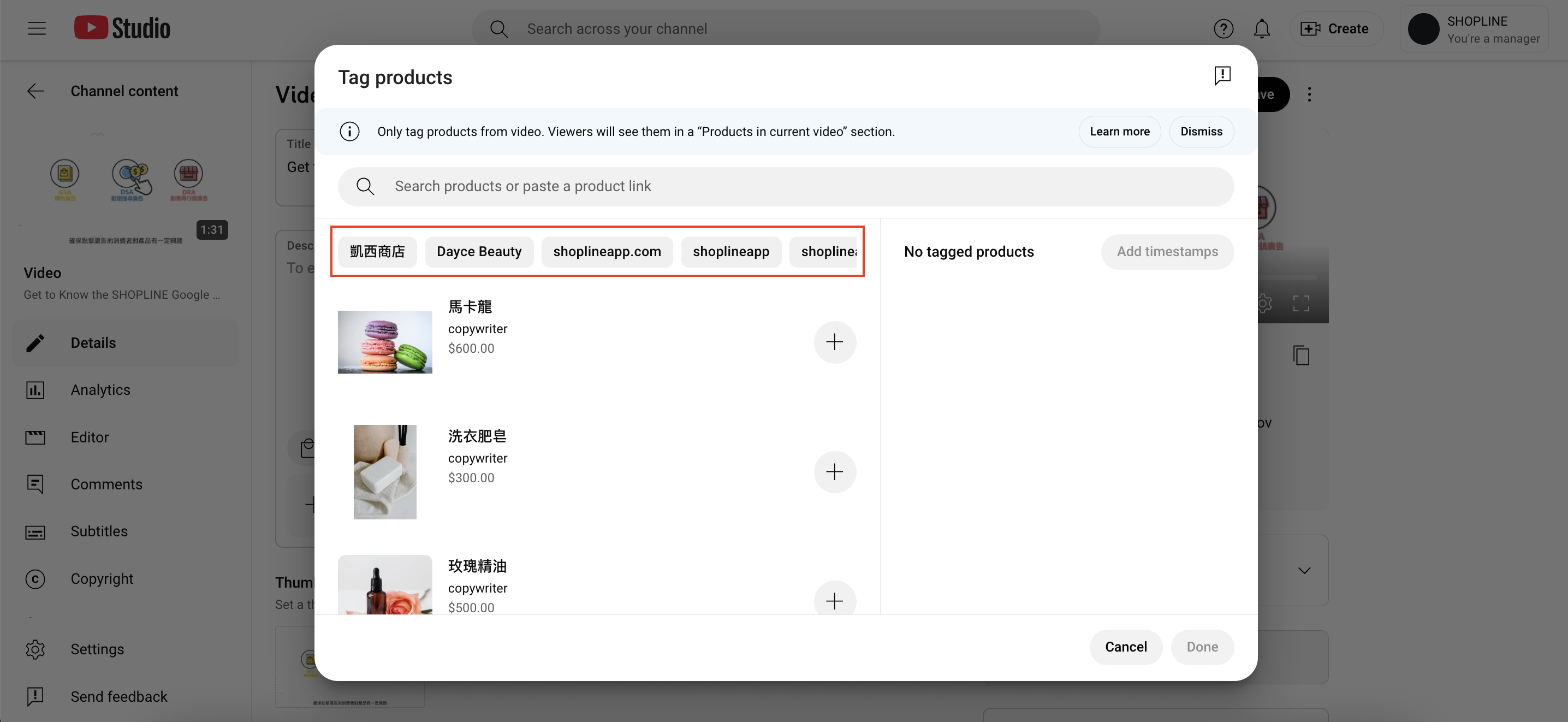This screenshot has height=722, width=1568.
Task: Filter by shoplineapp.com store chip
Action: pos(607,251)
